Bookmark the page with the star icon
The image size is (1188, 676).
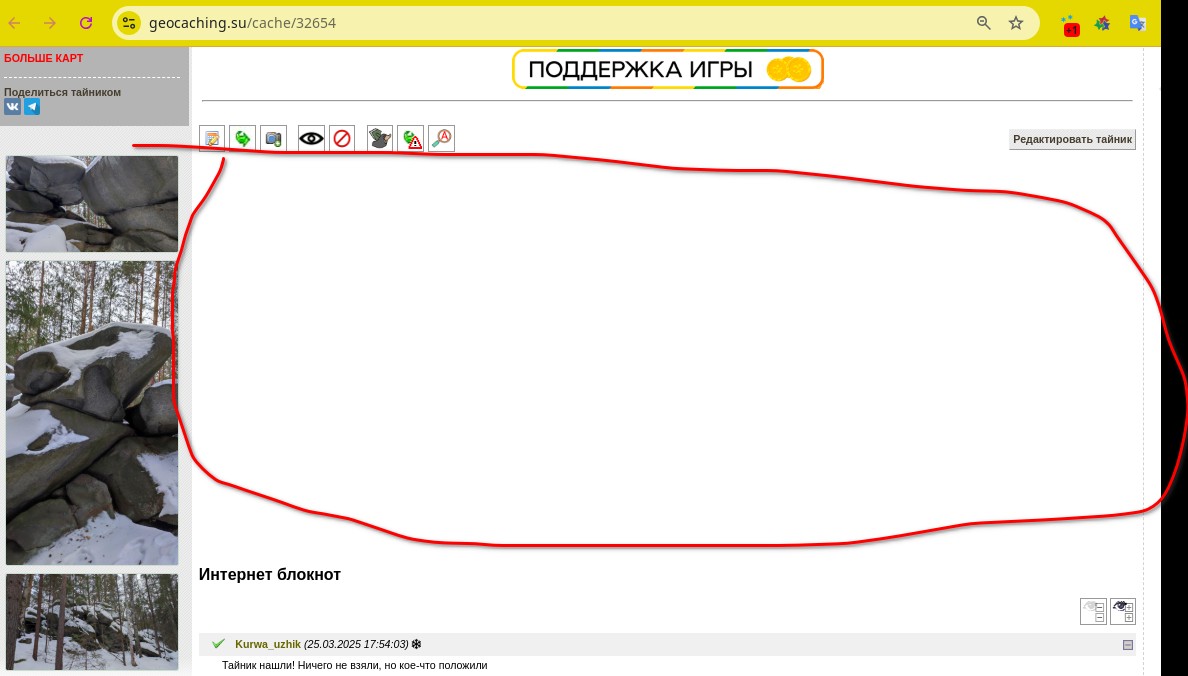click(1016, 23)
